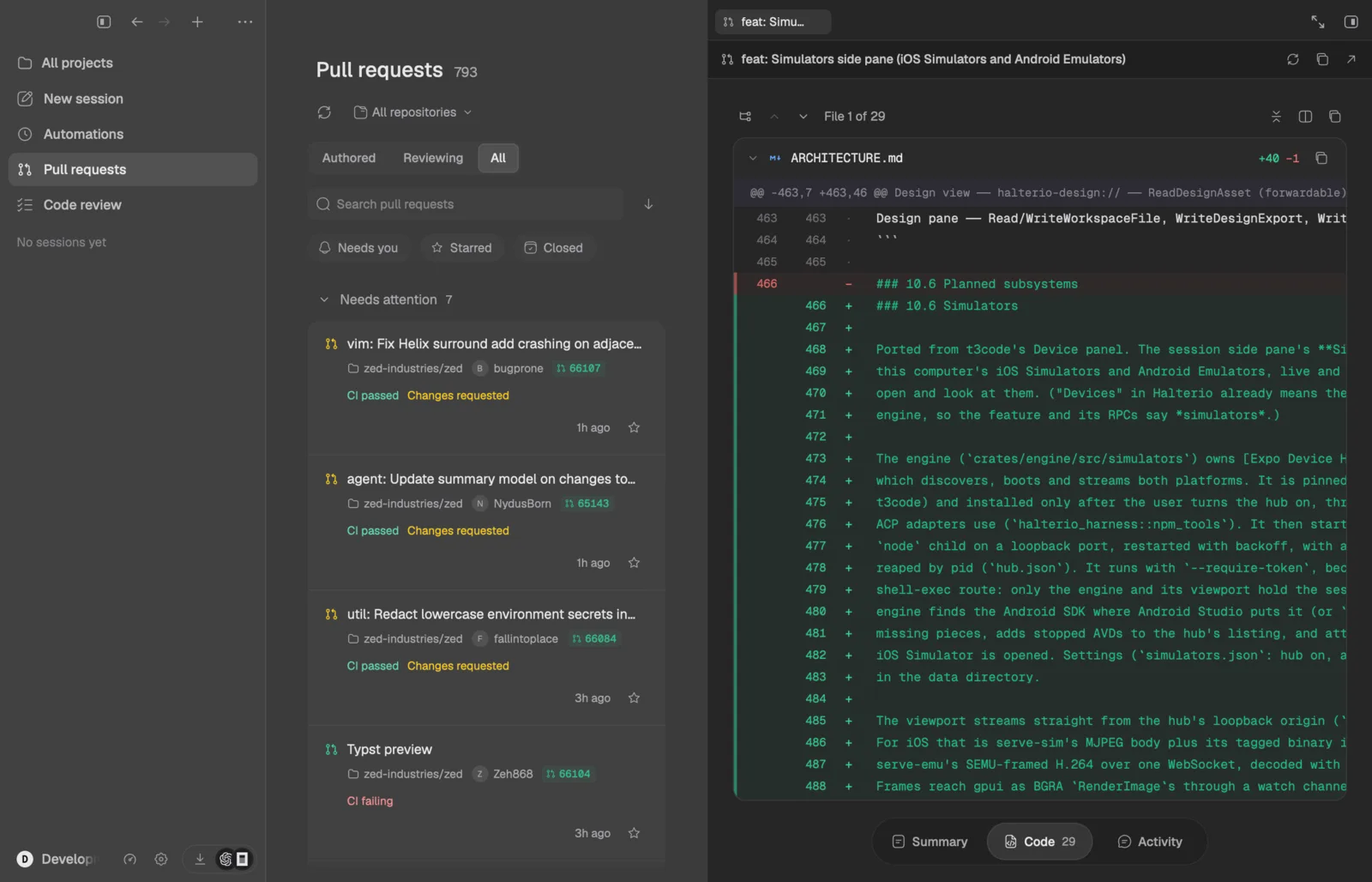This screenshot has height=882, width=1372.
Task: Refresh the pull requests list
Action: (x=324, y=112)
